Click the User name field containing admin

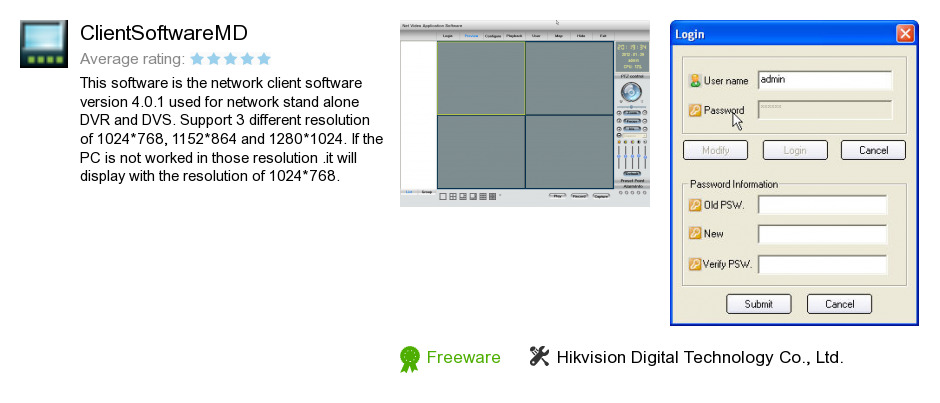[824, 80]
